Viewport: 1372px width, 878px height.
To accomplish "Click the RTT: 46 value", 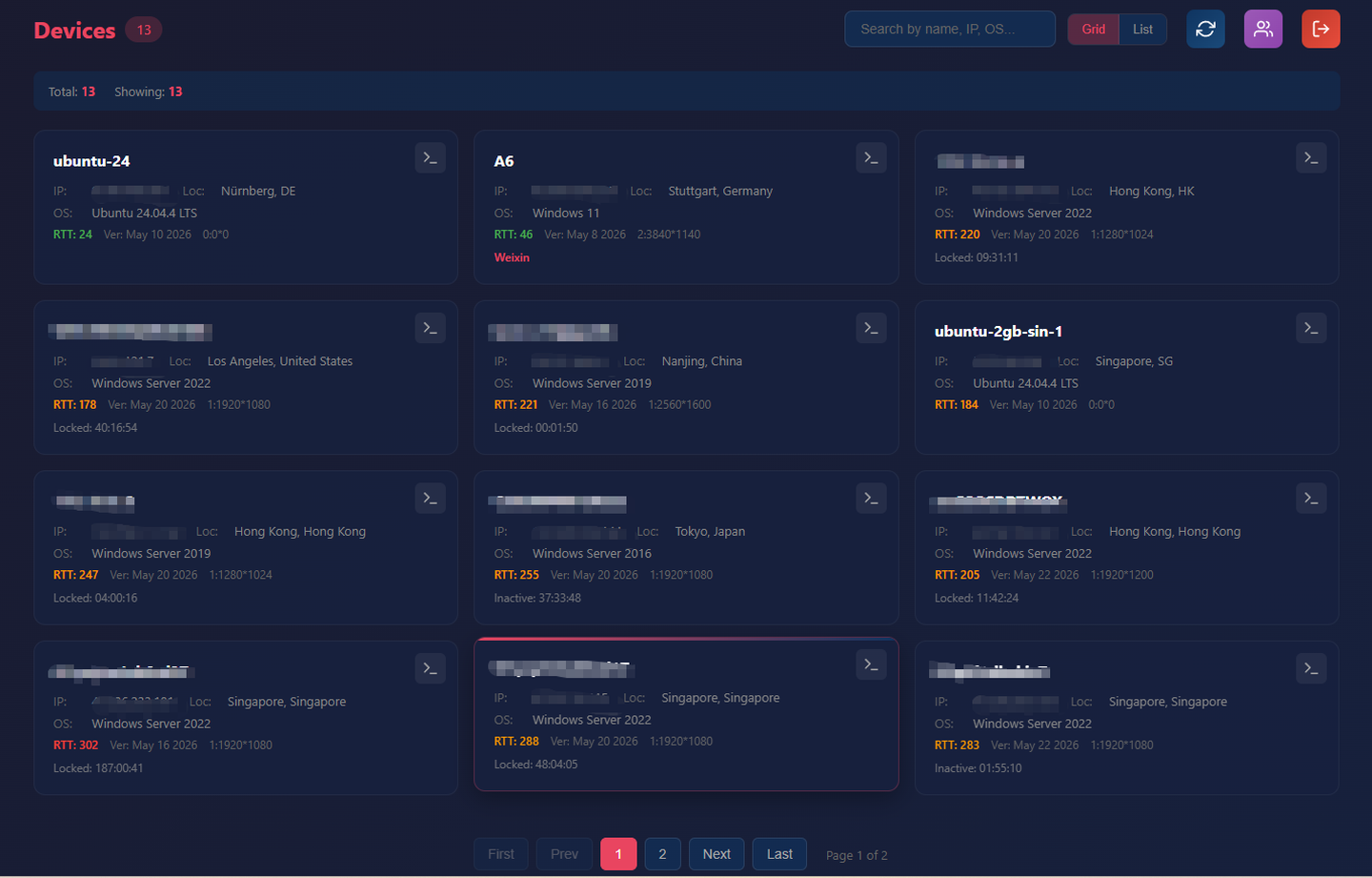I will pos(514,235).
